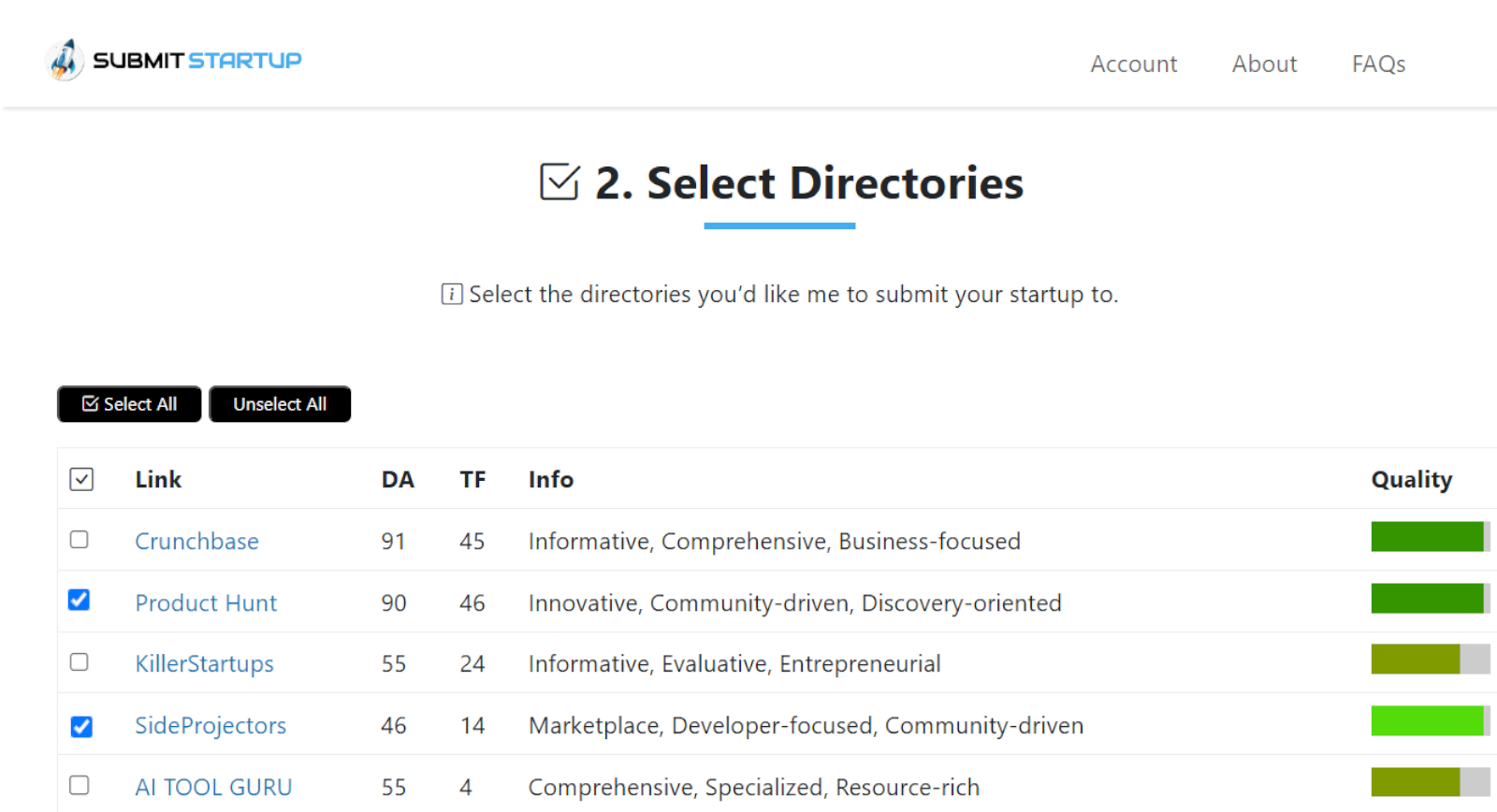
Task: Click 'Informative, Comprehensive, Business-focused' info text
Action: pyautogui.click(x=774, y=541)
